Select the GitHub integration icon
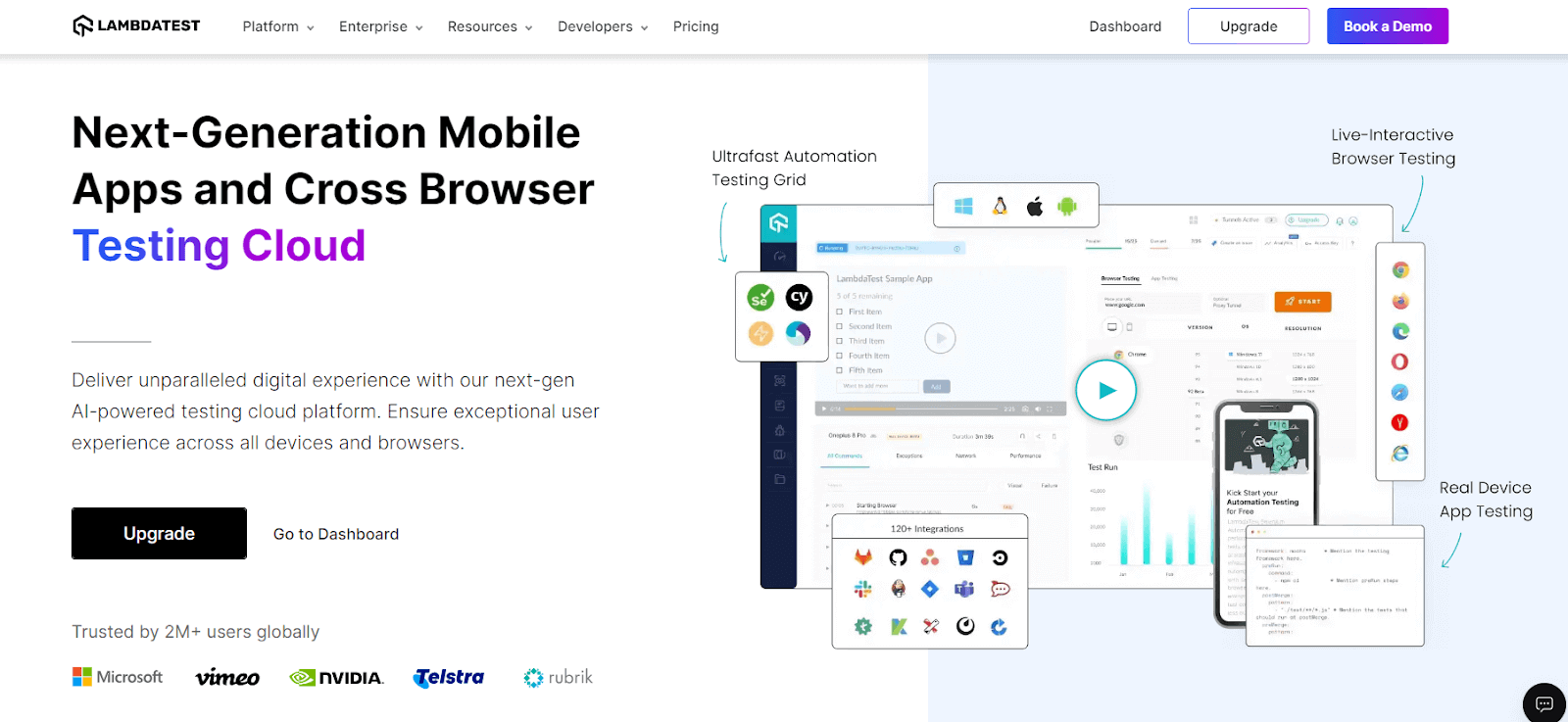The image size is (1568, 722). pyautogui.click(x=898, y=557)
